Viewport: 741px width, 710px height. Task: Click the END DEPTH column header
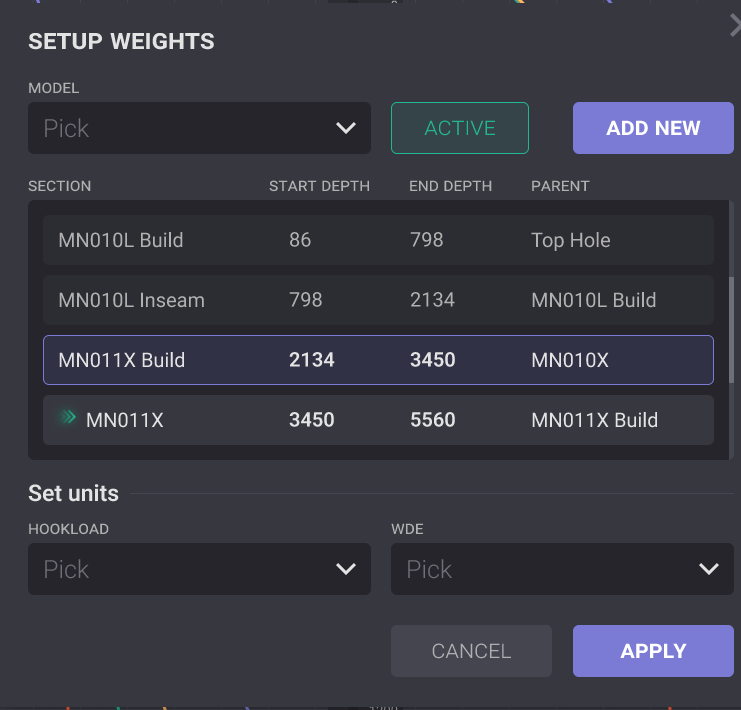click(x=450, y=186)
